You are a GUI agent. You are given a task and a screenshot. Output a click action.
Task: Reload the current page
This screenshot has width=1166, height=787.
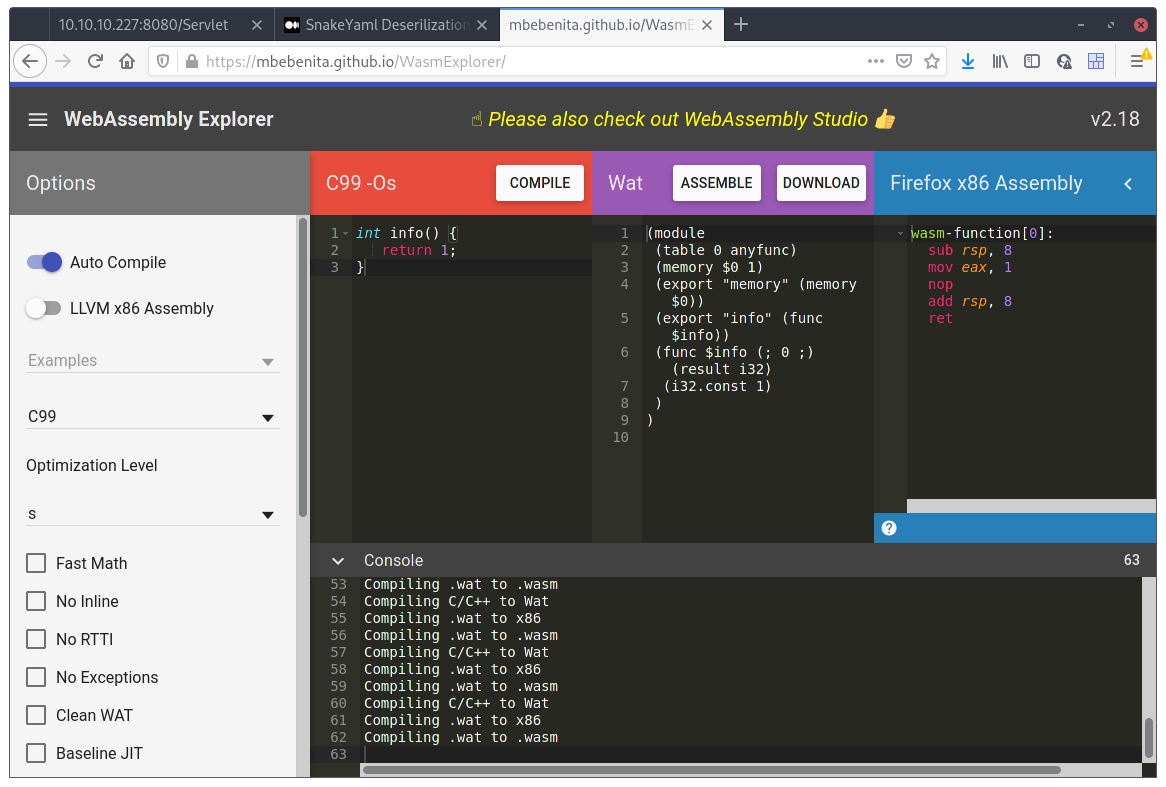point(95,61)
